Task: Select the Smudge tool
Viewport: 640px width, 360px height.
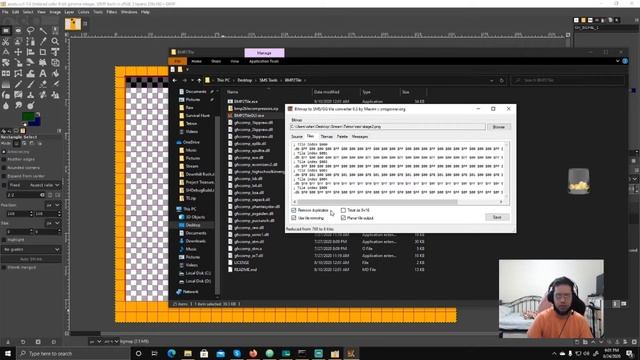Action: point(18,106)
